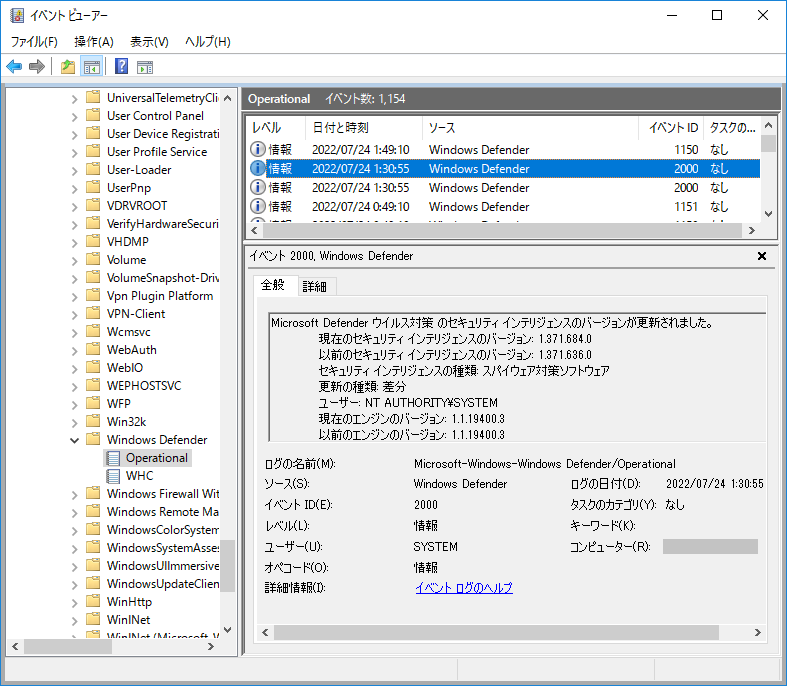This screenshot has width=787, height=686.
Task: Click the event list scroll up arrow
Action: 768,125
